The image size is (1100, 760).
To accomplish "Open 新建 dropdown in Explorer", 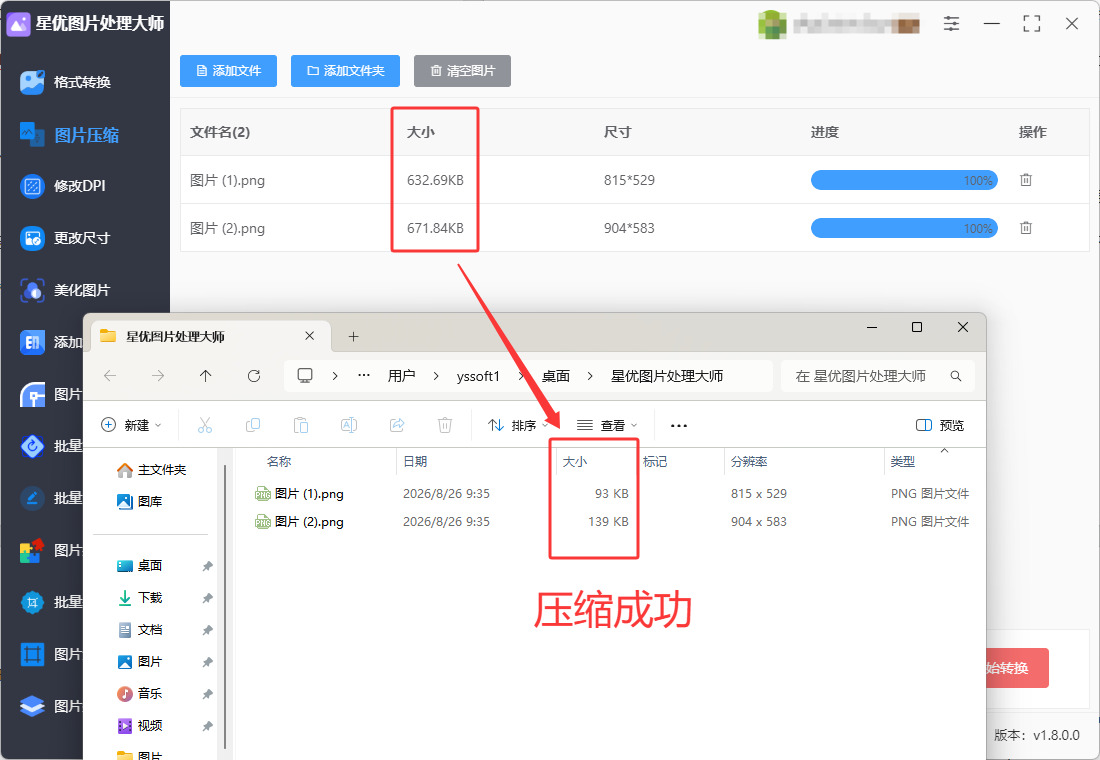I will pyautogui.click(x=132, y=425).
